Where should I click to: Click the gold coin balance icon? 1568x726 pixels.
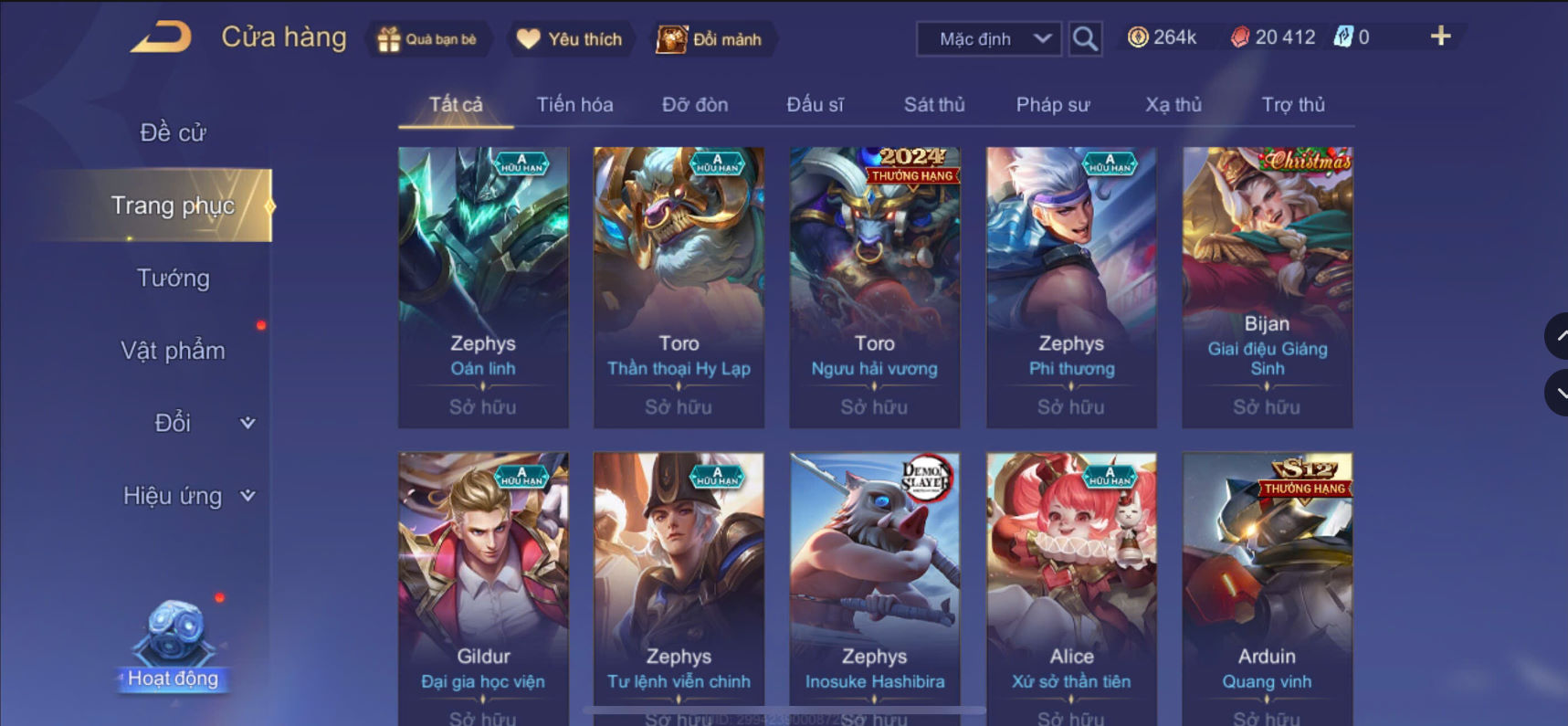click(x=1137, y=37)
